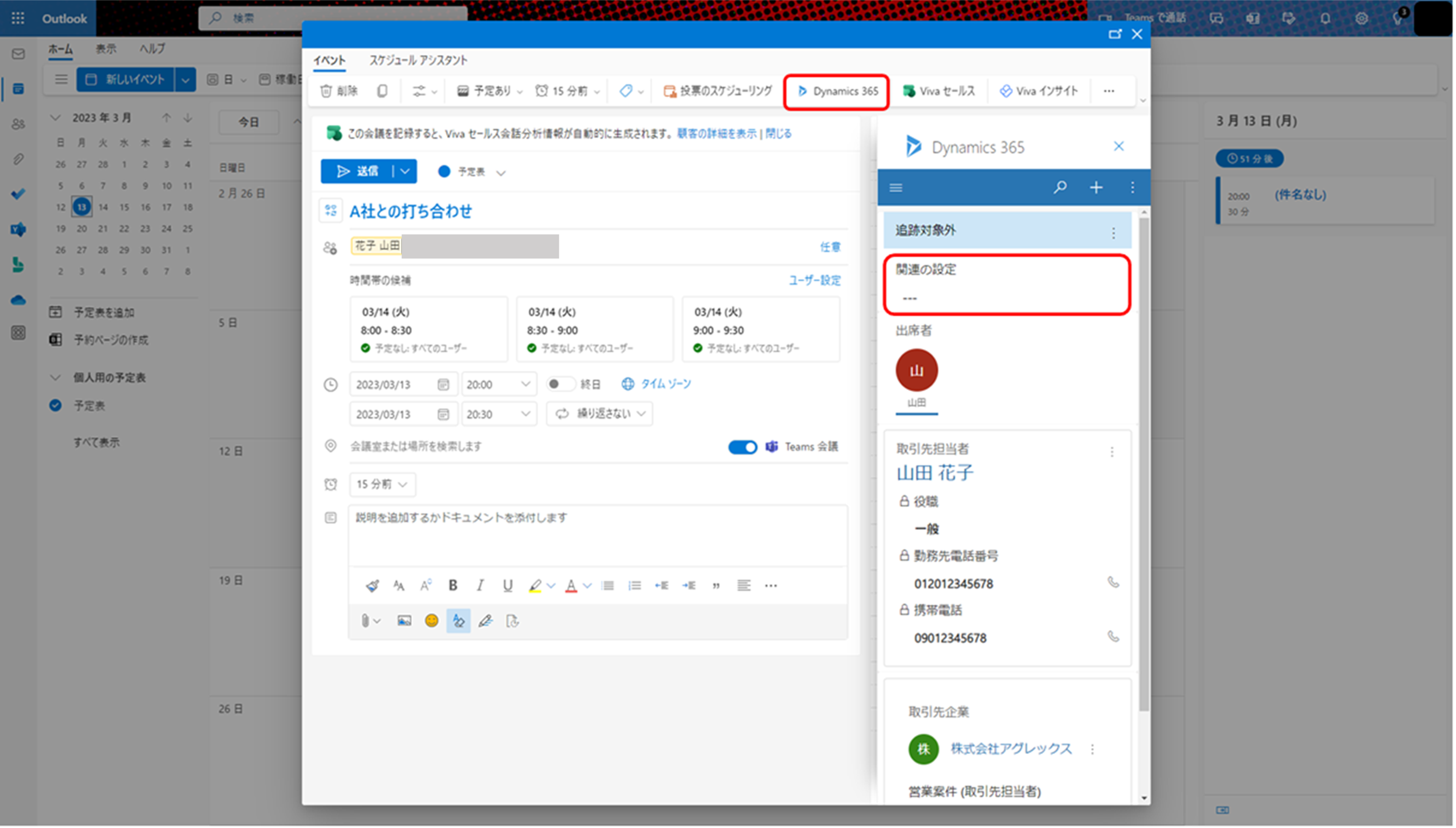Click the plus icon in Dynamics 365 pane
The image size is (1456, 828).
point(1097,188)
